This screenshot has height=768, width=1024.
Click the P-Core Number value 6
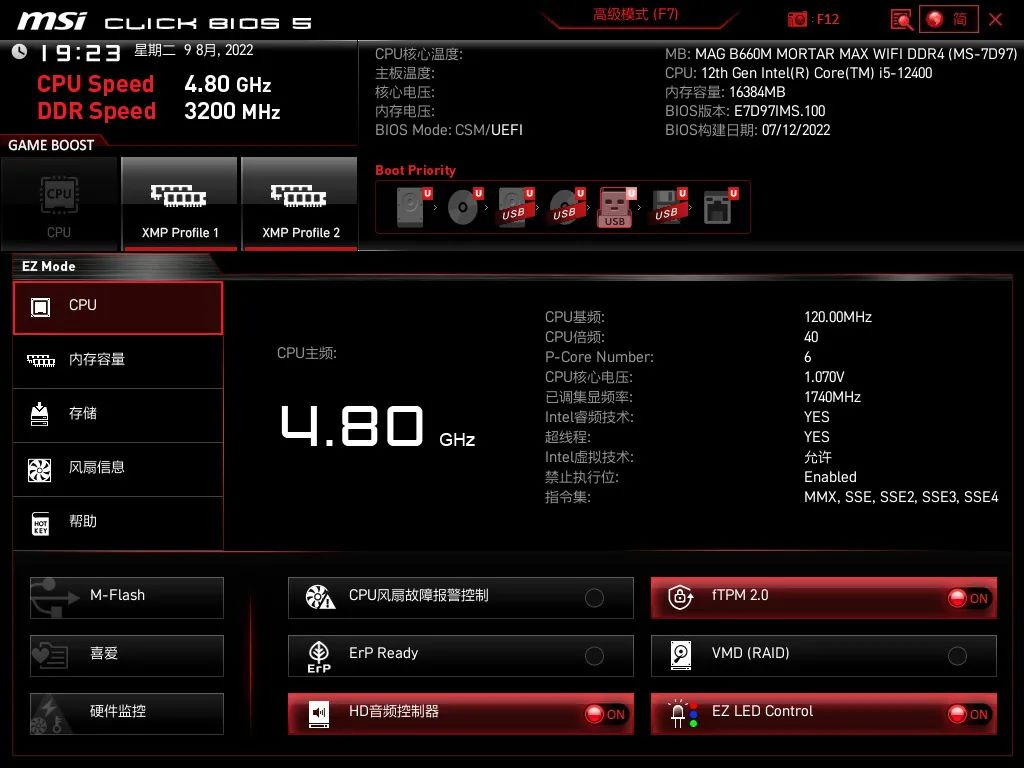[x=808, y=357]
